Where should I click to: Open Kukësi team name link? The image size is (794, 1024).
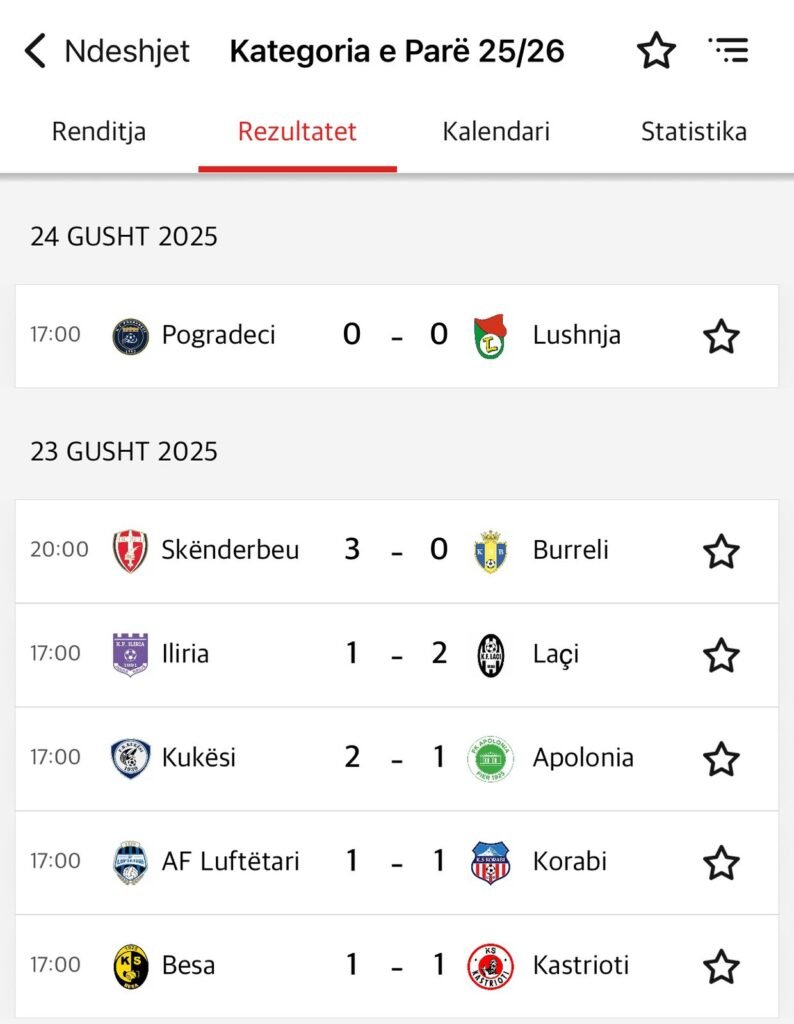click(x=199, y=758)
